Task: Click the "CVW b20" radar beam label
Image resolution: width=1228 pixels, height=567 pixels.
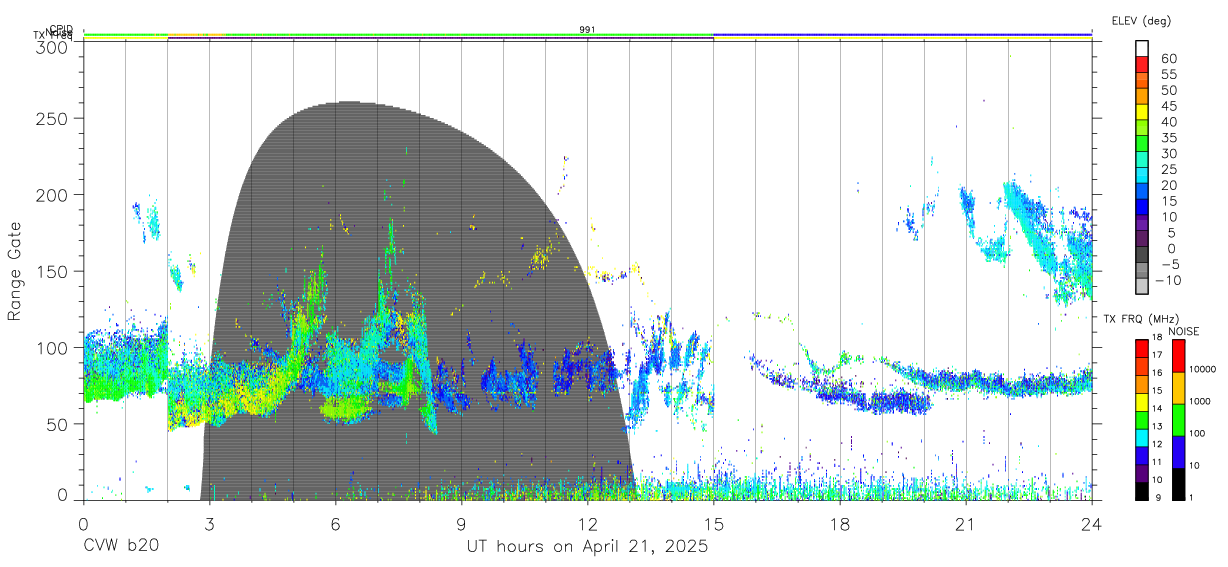Action: pos(120,547)
